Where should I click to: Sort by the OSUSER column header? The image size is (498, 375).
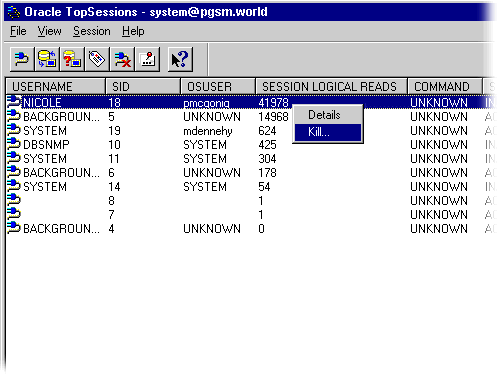click(x=218, y=87)
